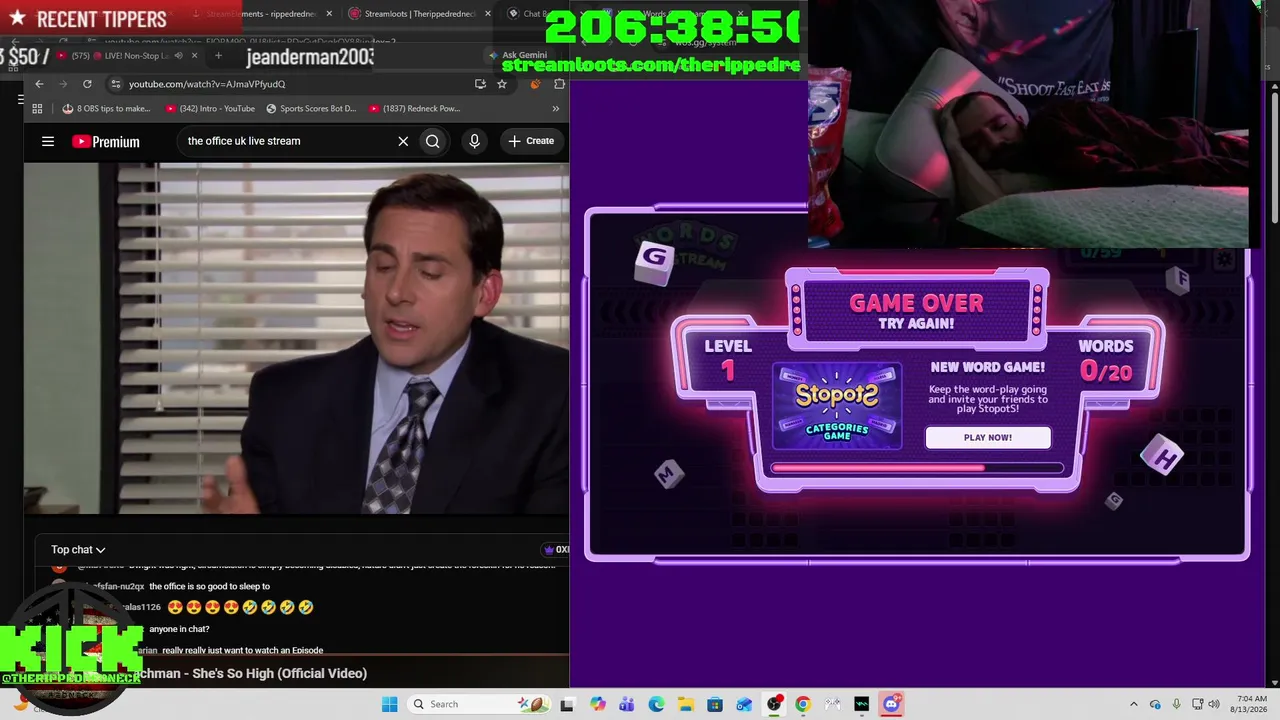This screenshot has width=1280, height=720.
Task: Open the Chrome apps grid shortcut
Action: coord(37,108)
